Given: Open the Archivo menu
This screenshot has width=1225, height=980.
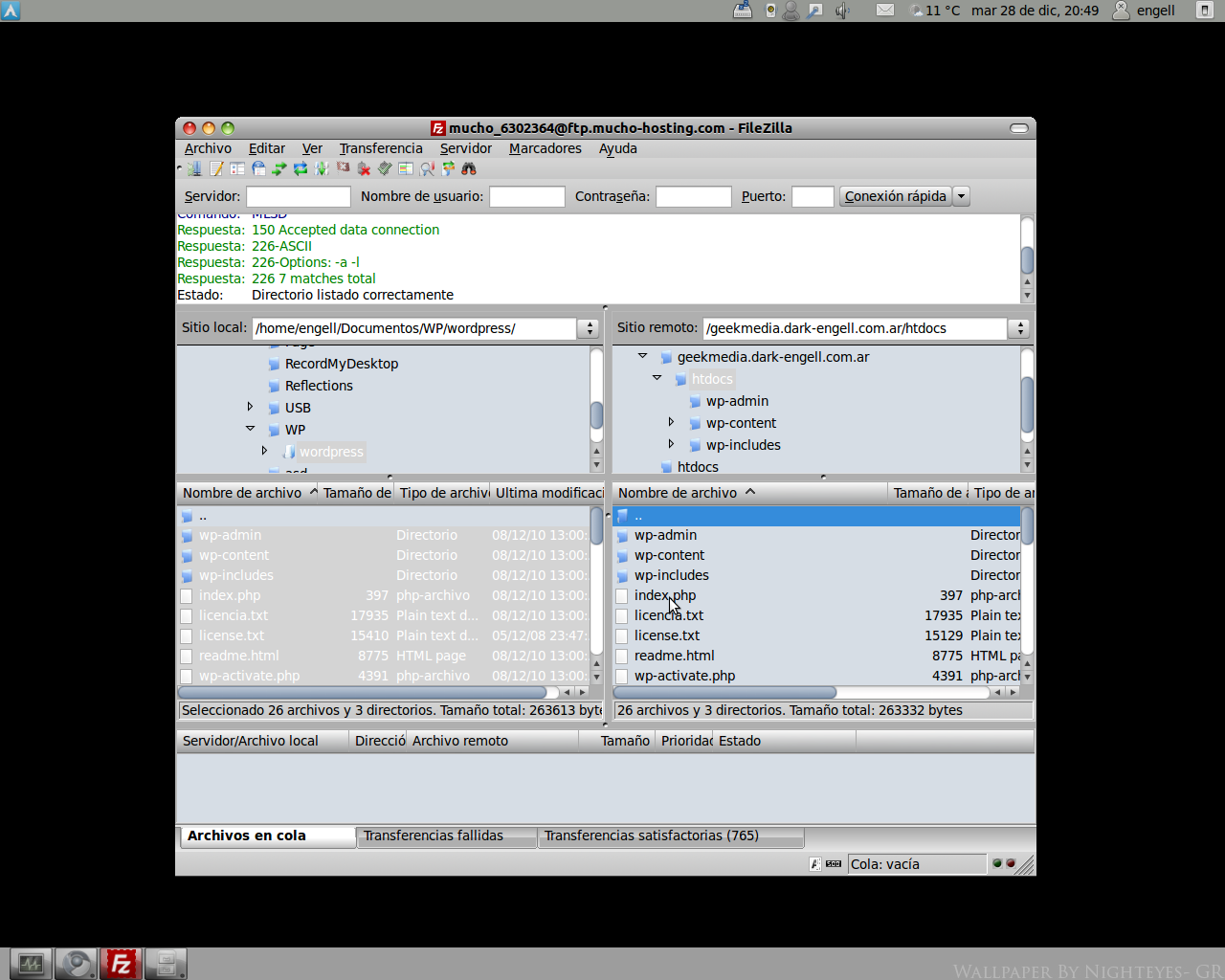Looking at the screenshot, I should pos(208,148).
